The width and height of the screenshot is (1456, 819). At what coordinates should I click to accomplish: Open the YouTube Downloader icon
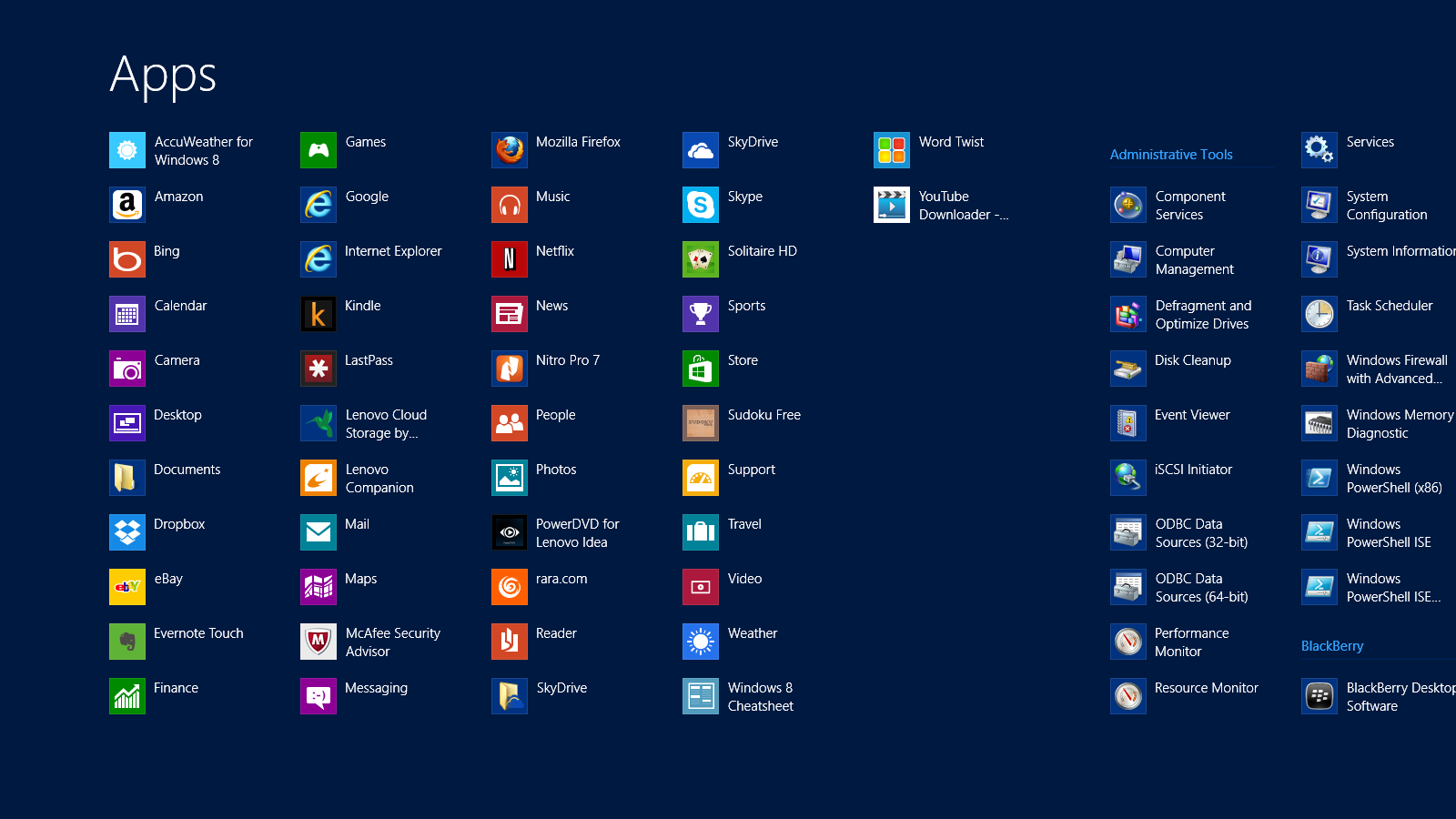(892, 205)
